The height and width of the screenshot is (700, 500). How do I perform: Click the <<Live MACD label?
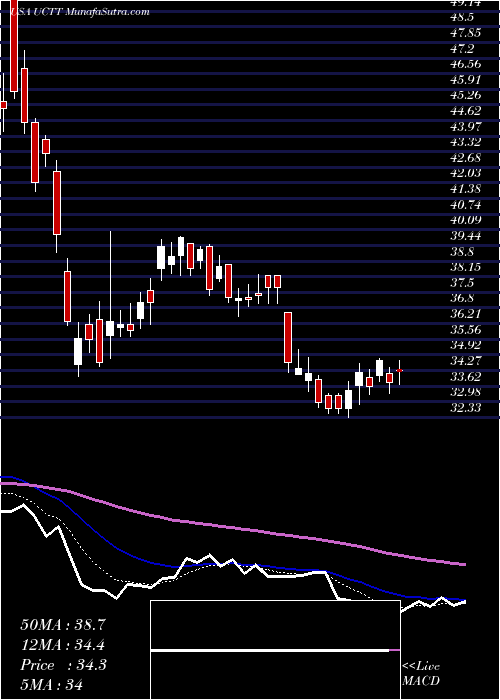point(421,674)
